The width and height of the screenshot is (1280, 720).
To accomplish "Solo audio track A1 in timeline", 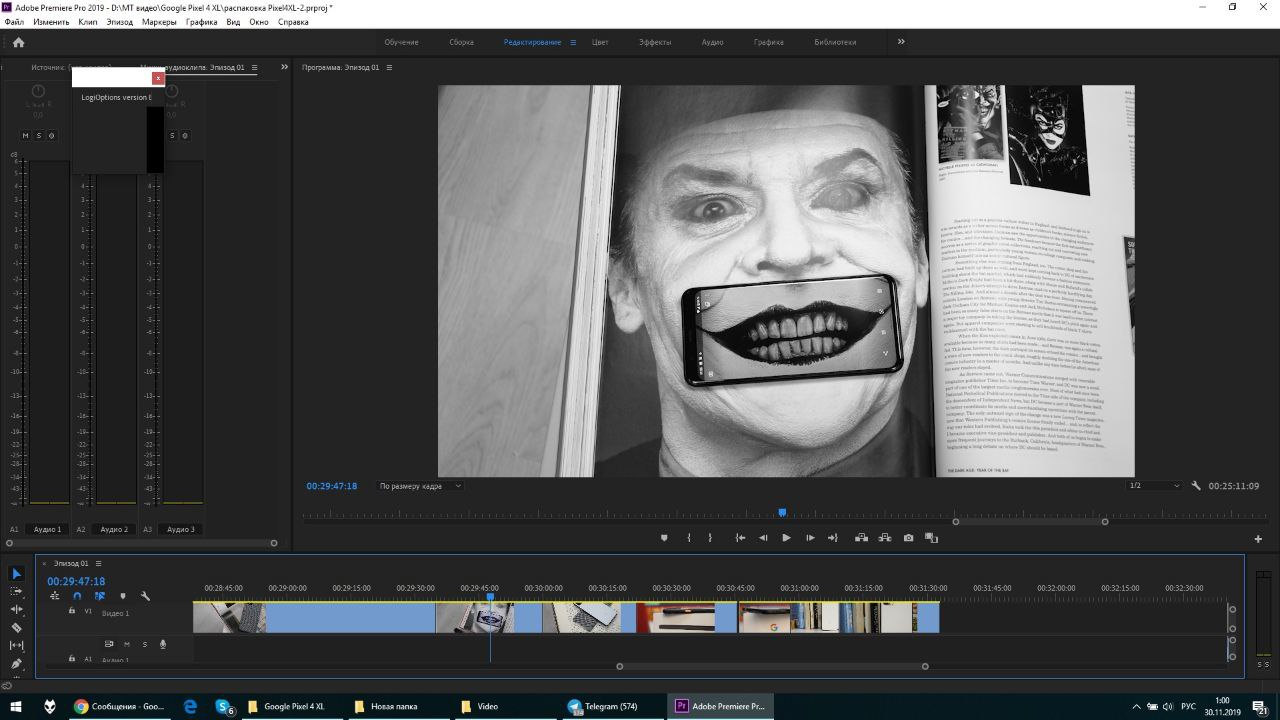I will (144, 644).
